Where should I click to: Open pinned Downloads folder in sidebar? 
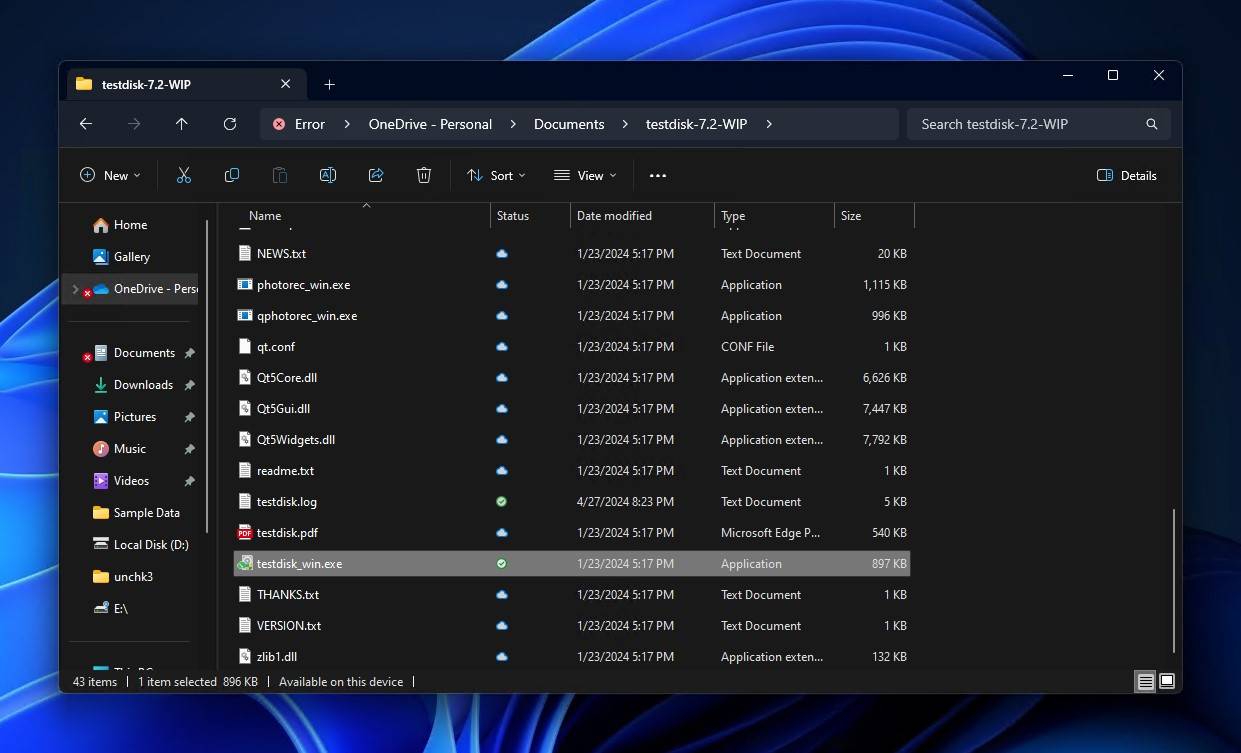[x=143, y=385]
